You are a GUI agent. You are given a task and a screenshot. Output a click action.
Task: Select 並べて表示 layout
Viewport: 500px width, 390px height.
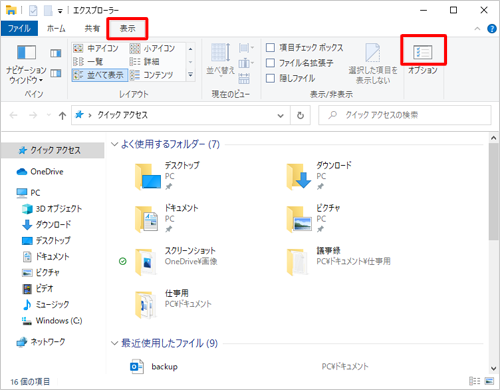point(99,75)
